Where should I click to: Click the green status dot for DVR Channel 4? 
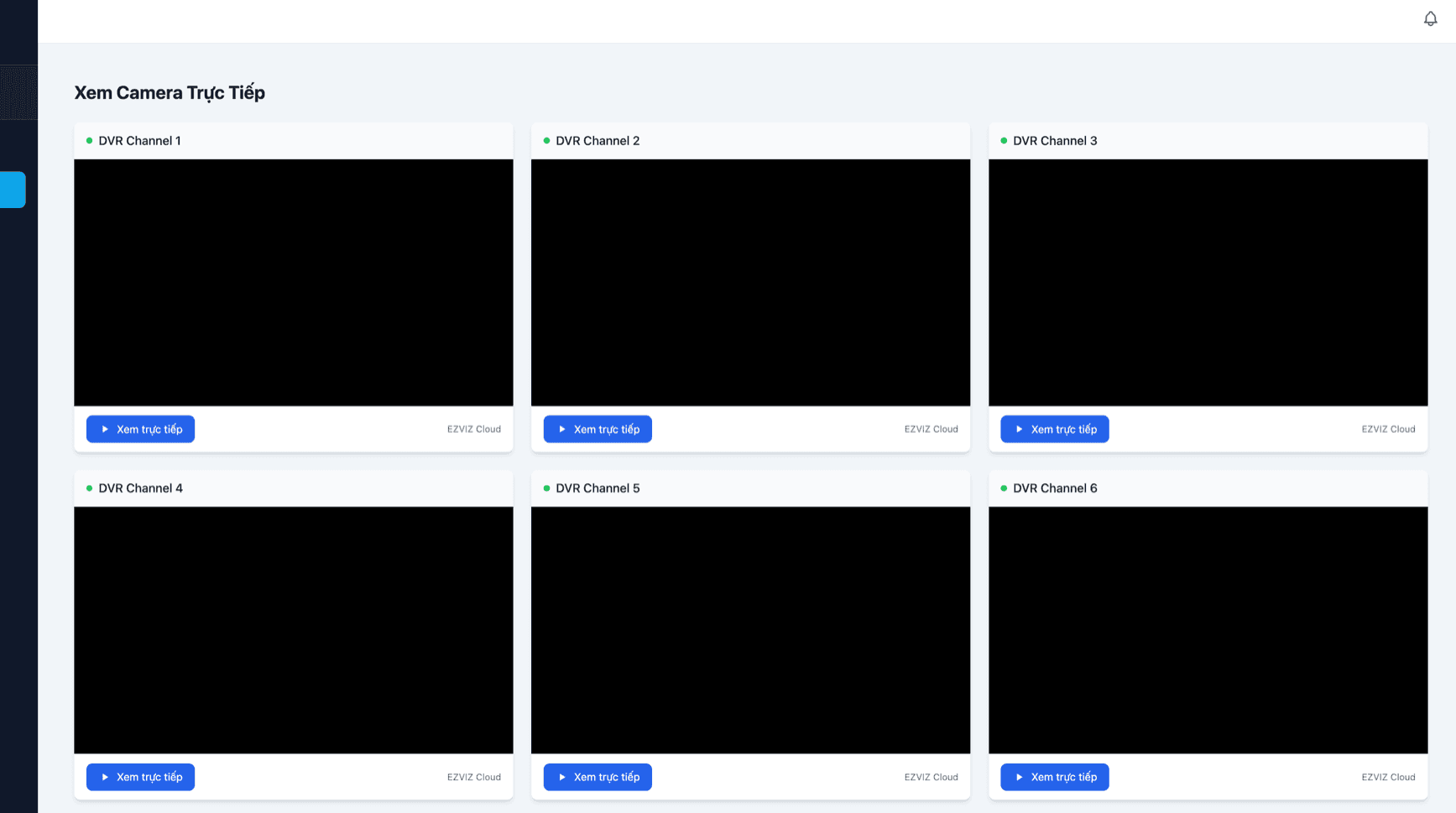coord(89,488)
